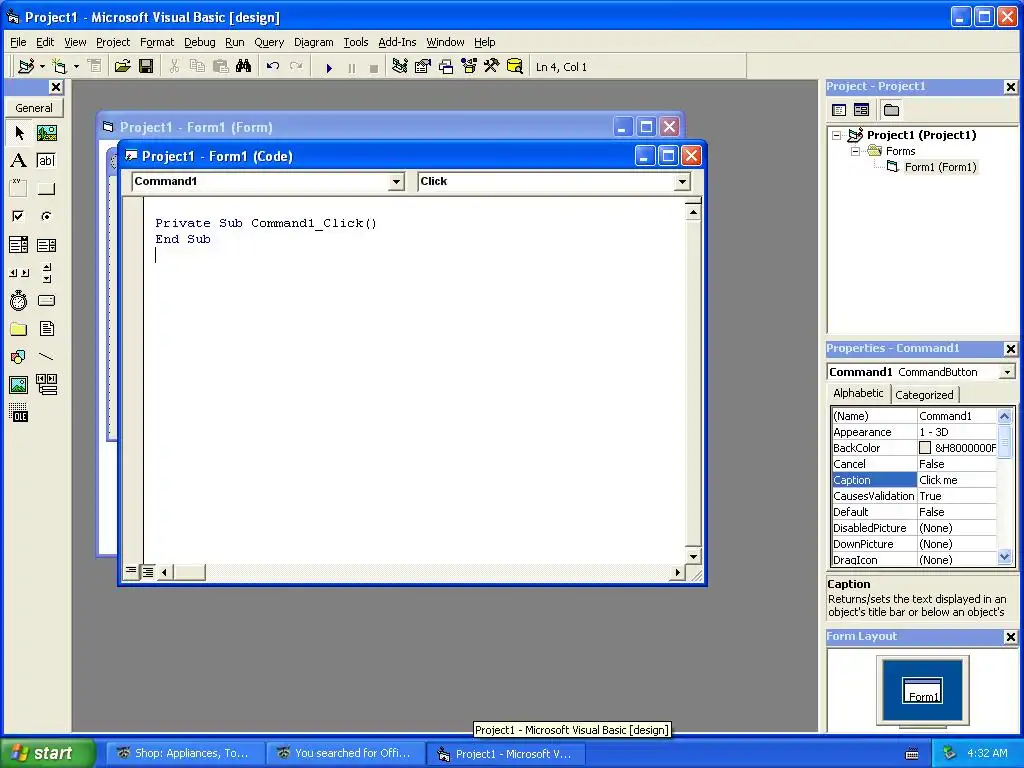This screenshot has width=1024, height=768.
Task: Select the CheckBox control tool
Action: click(19, 216)
